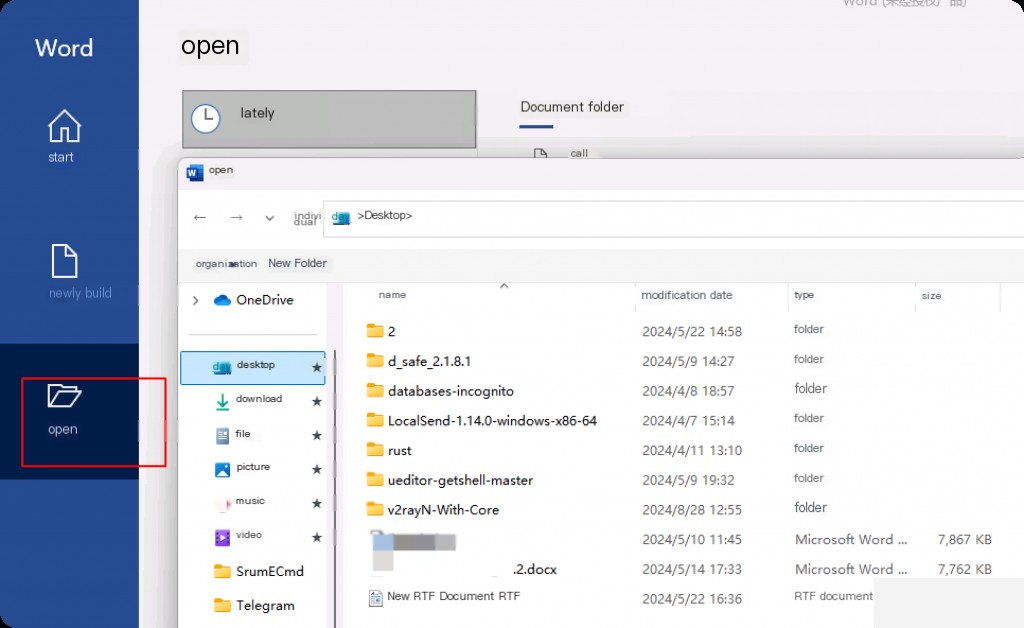Image resolution: width=1024 pixels, height=628 pixels.
Task: Click the date '2024/4/11 13:10'
Action: click(x=692, y=450)
